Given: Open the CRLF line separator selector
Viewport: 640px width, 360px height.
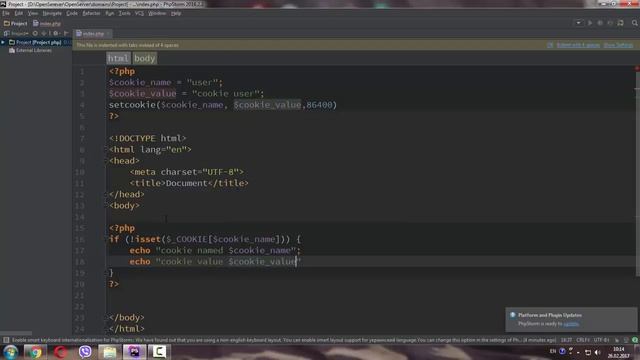Looking at the screenshot, I should [582, 340].
